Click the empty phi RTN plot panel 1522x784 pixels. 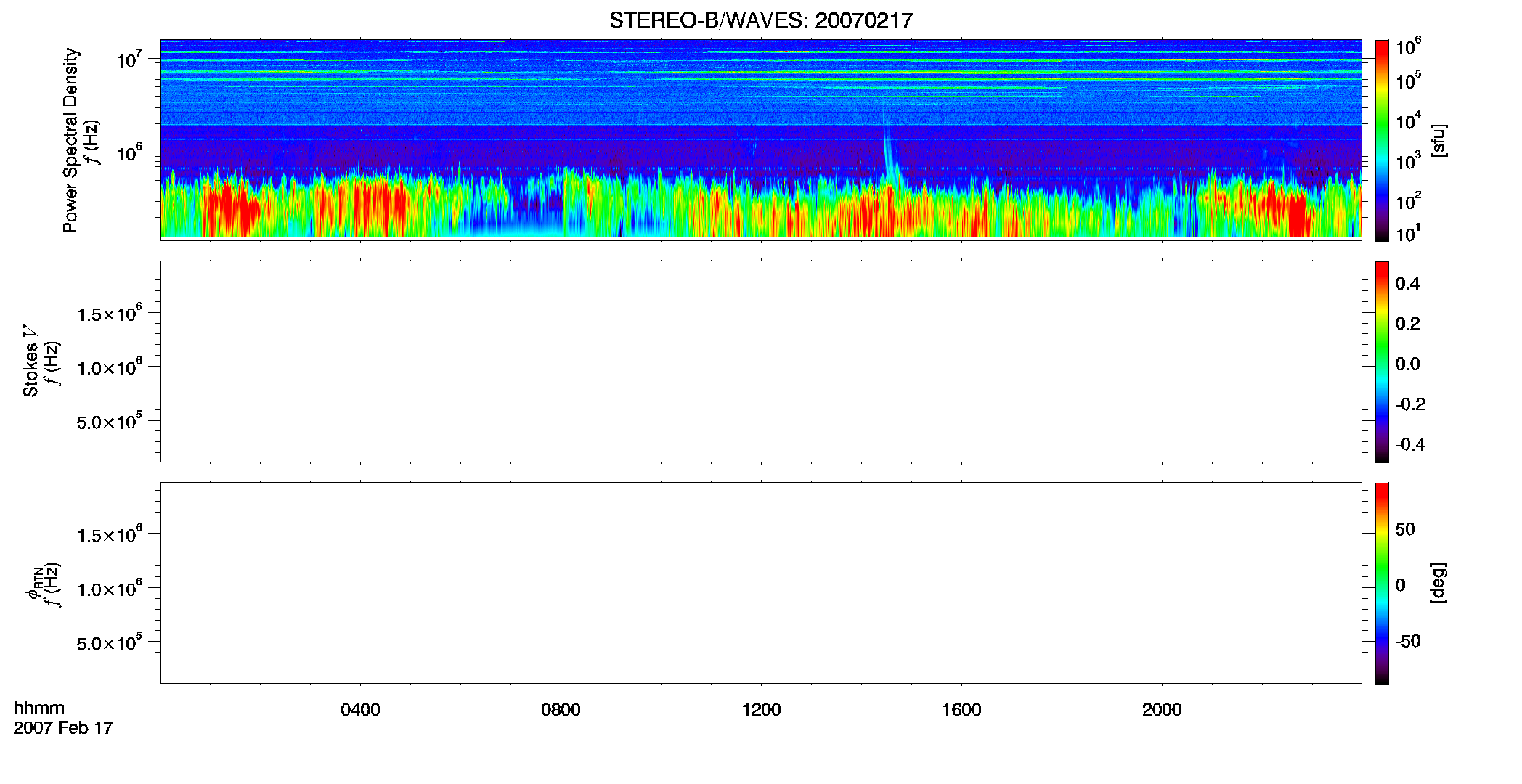click(x=761, y=583)
